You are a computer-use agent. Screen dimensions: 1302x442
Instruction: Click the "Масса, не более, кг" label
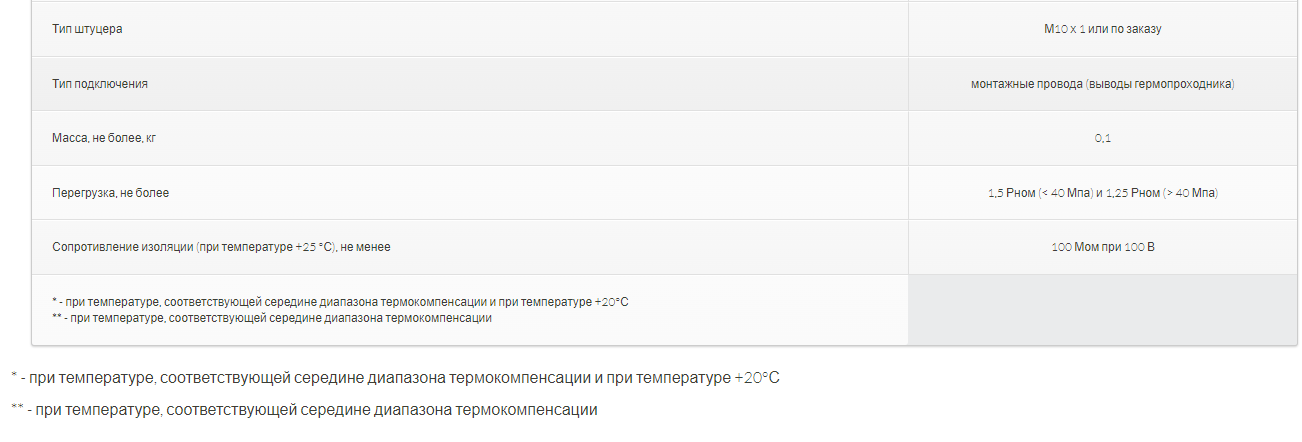point(104,138)
